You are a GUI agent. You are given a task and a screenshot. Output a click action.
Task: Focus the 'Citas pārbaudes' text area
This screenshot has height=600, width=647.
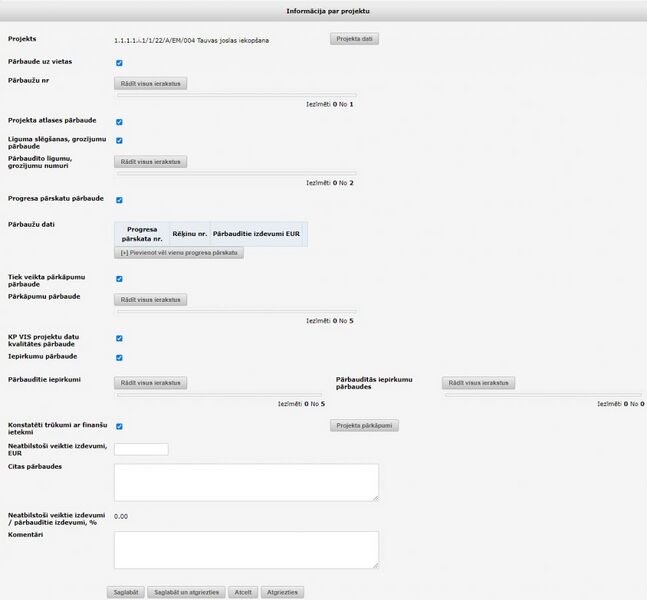[x=246, y=482]
